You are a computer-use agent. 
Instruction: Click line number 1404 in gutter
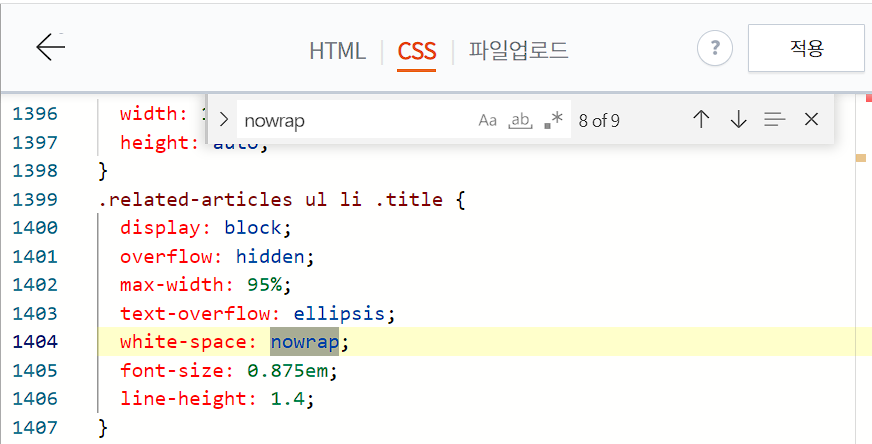click(x=35, y=342)
